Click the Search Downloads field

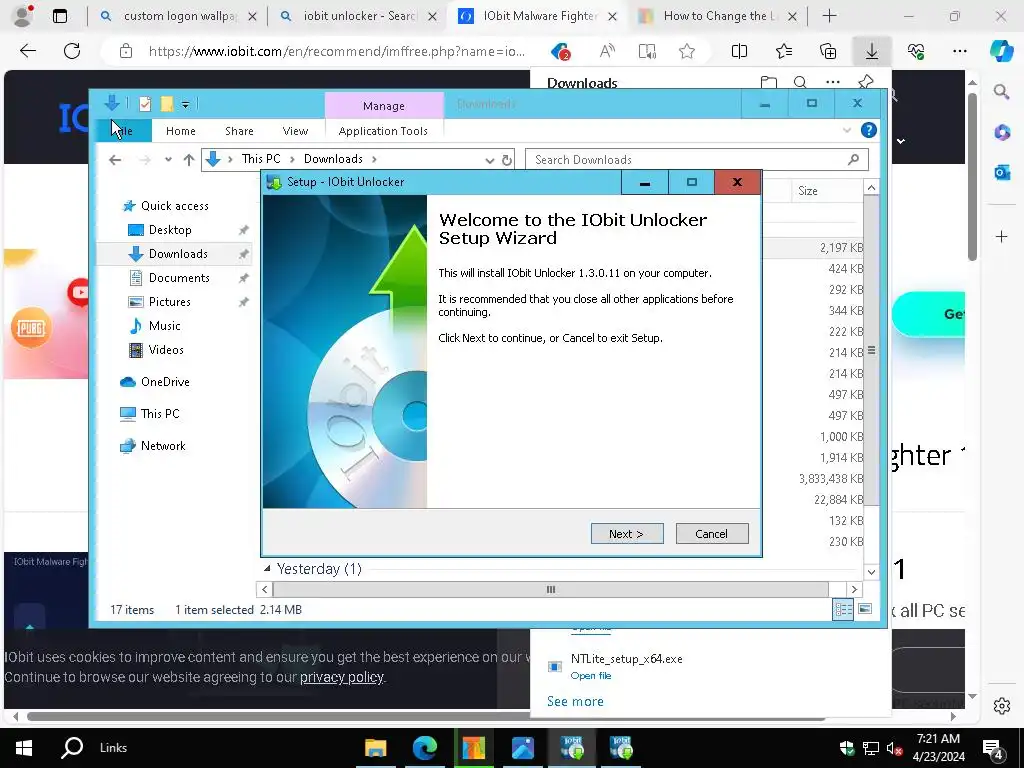click(x=697, y=159)
